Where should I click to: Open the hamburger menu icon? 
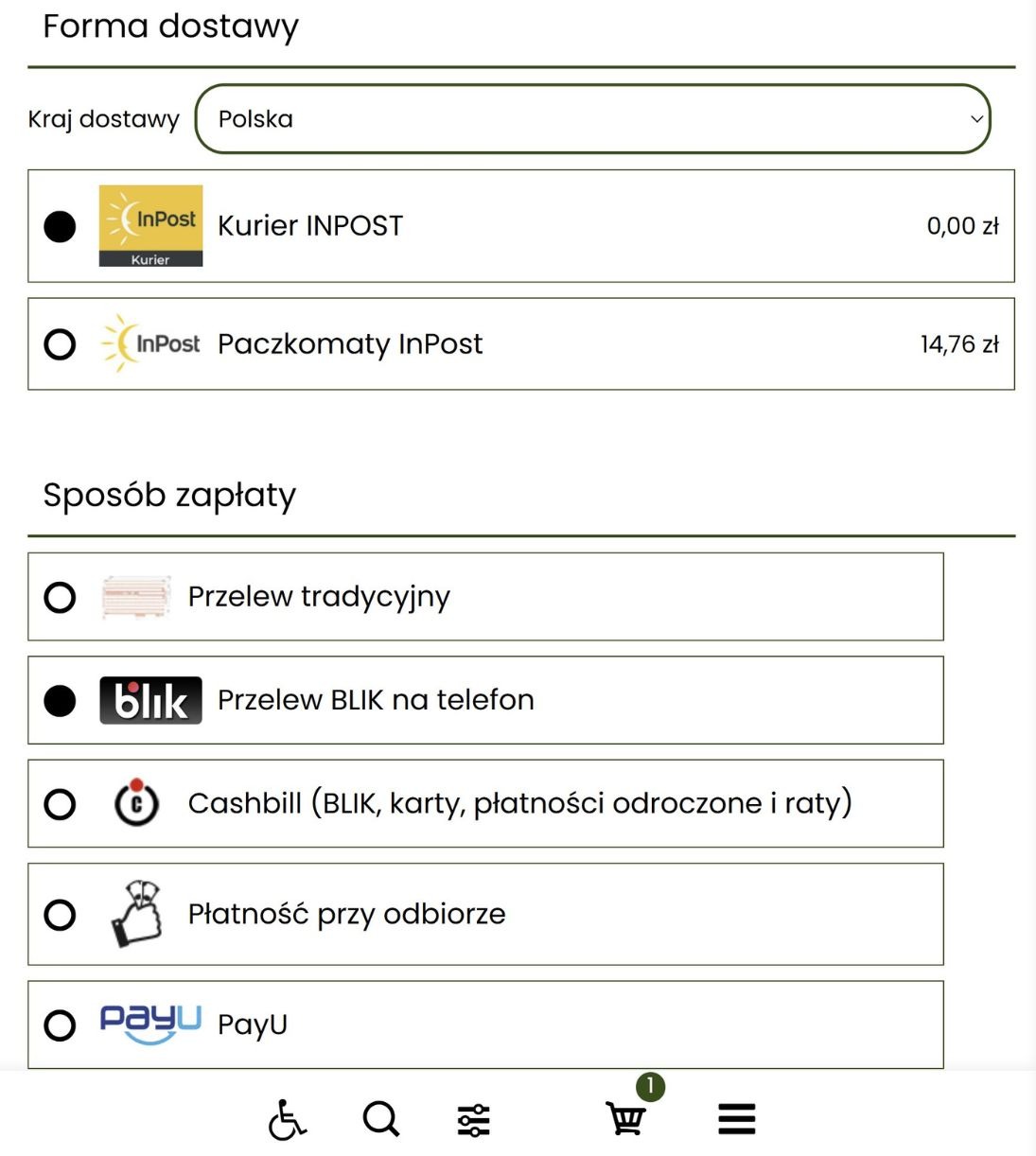(x=737, y=1119)
